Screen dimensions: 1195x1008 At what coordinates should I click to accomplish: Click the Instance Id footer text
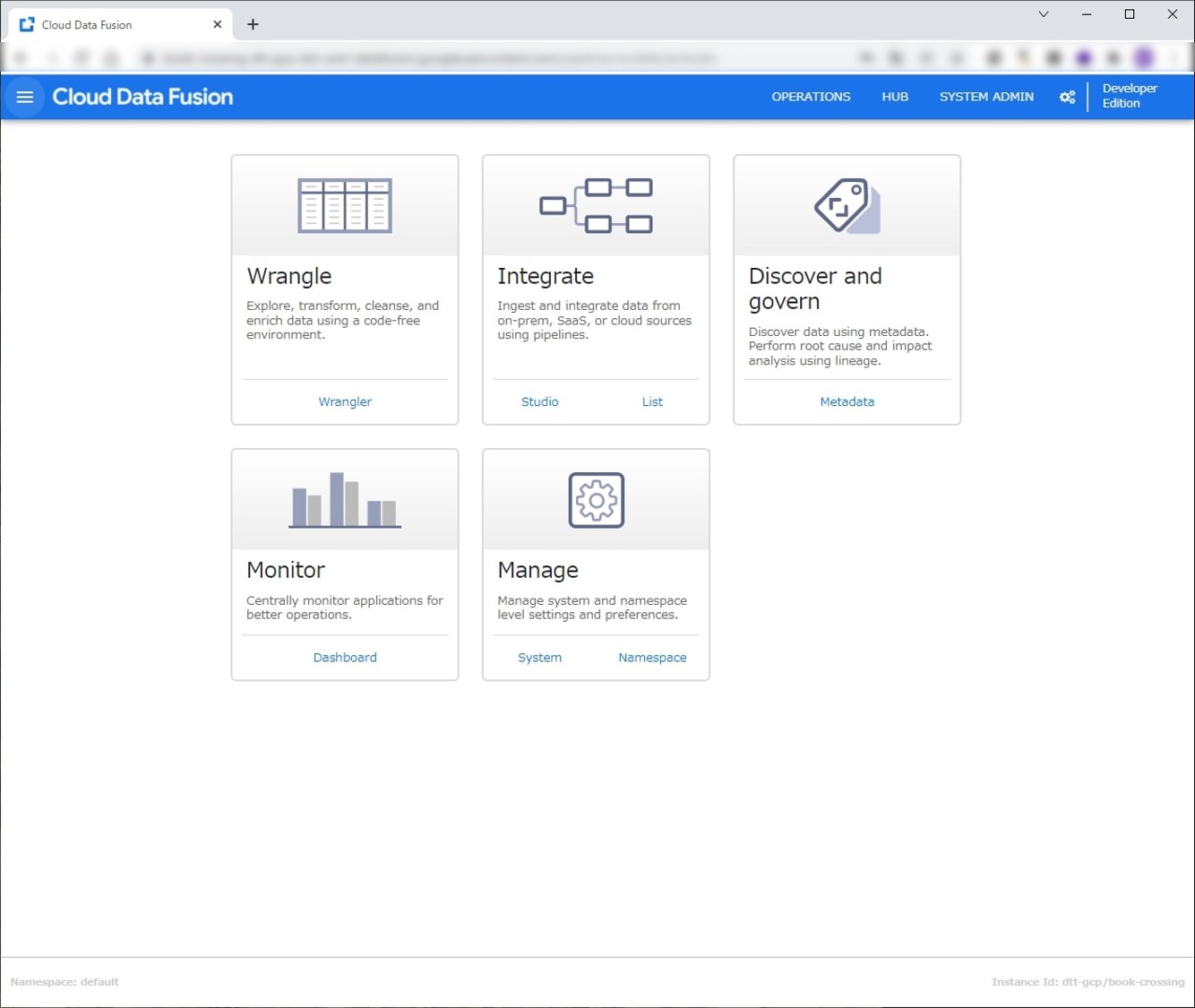[1088, 982]
